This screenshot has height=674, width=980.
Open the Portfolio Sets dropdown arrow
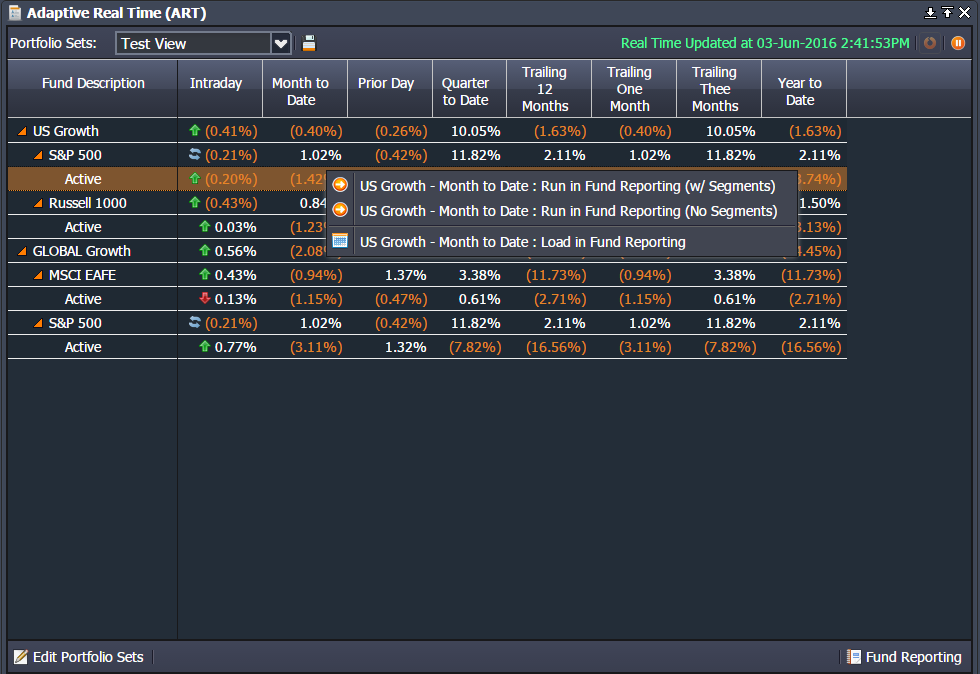[x=281, y=43]
